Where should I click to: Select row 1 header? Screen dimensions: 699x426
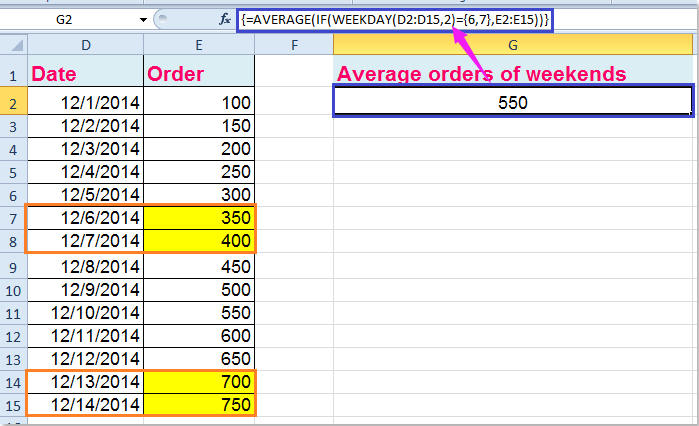tap(14, 73)
